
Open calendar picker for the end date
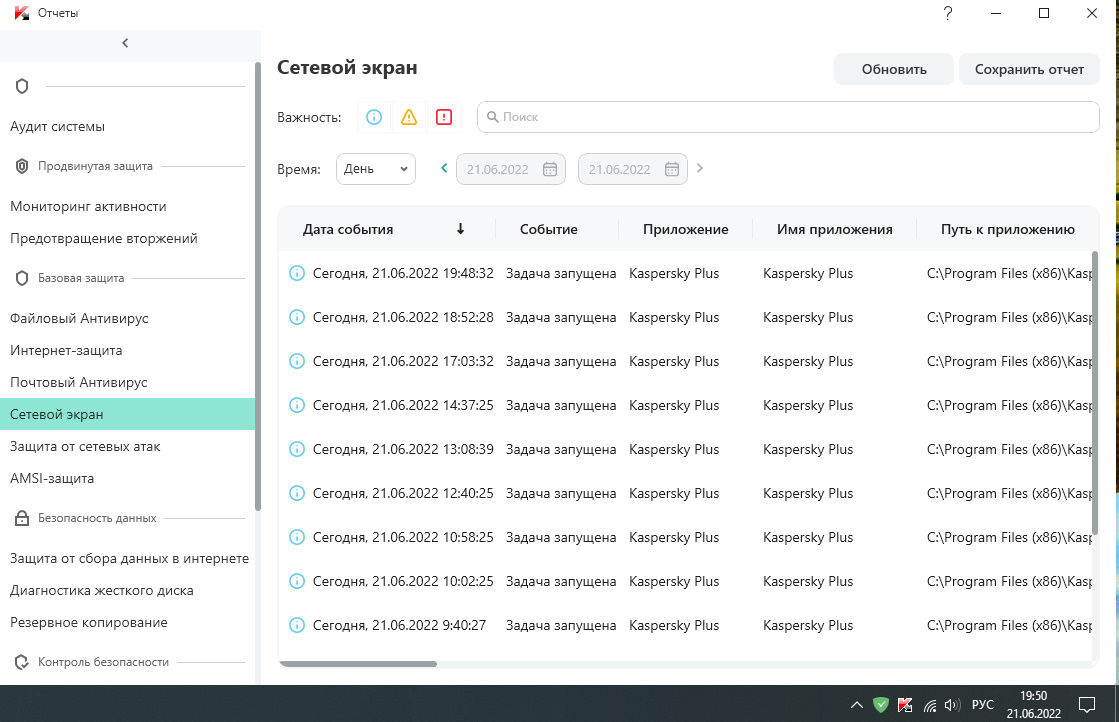tap(672, 169)
